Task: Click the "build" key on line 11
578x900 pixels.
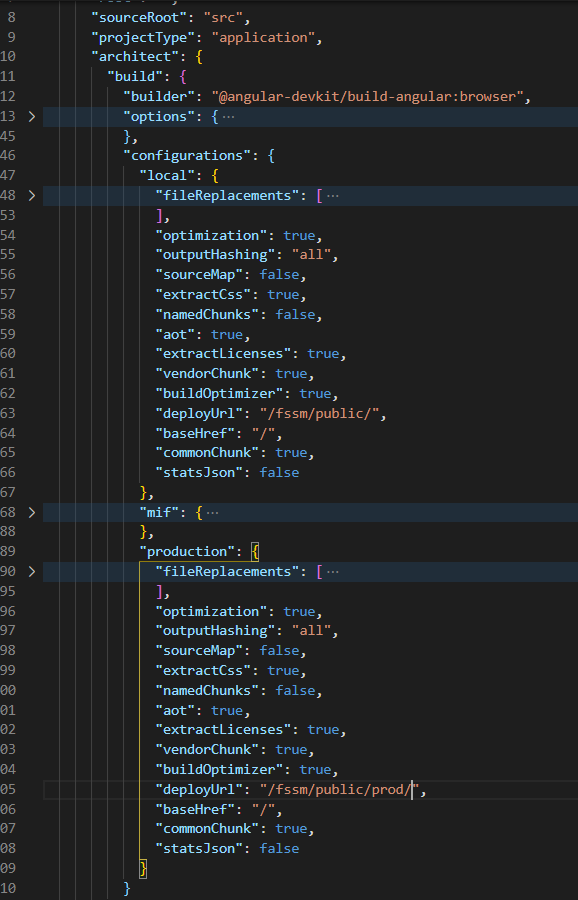Action: coord(135,76)
